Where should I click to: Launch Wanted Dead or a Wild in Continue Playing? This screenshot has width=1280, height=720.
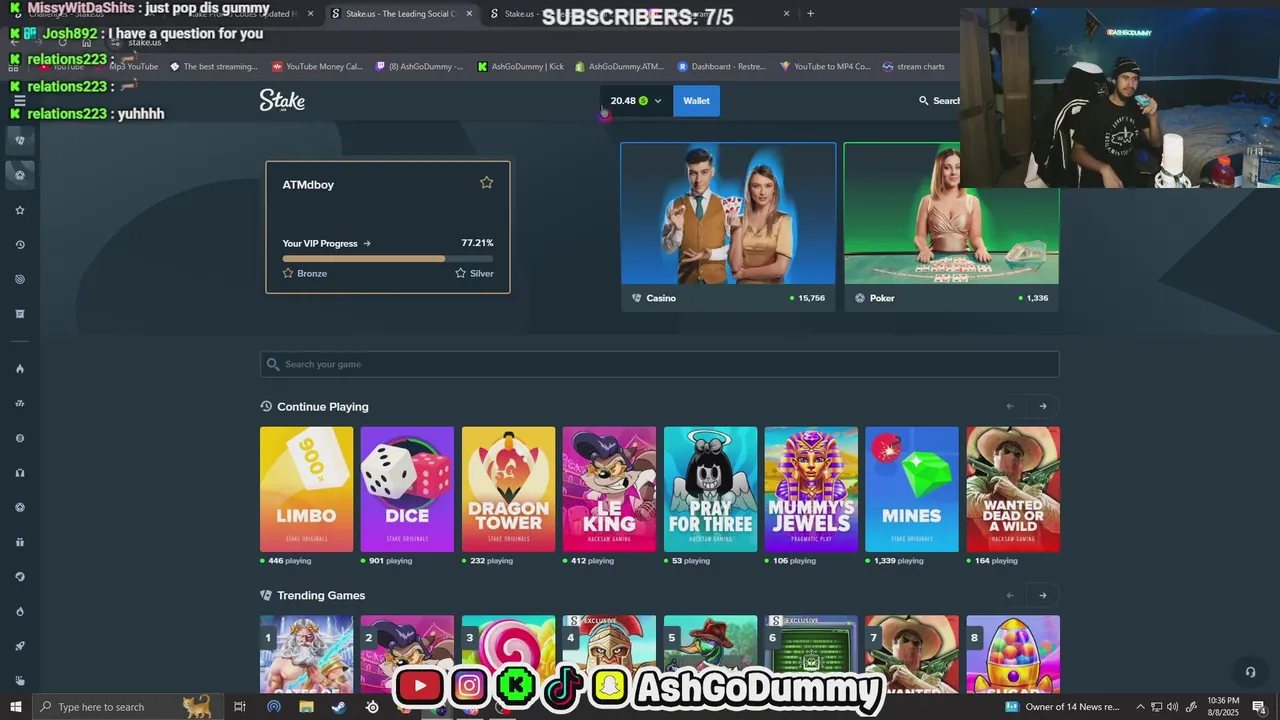pyautogui.click(x=1013, y=489)
